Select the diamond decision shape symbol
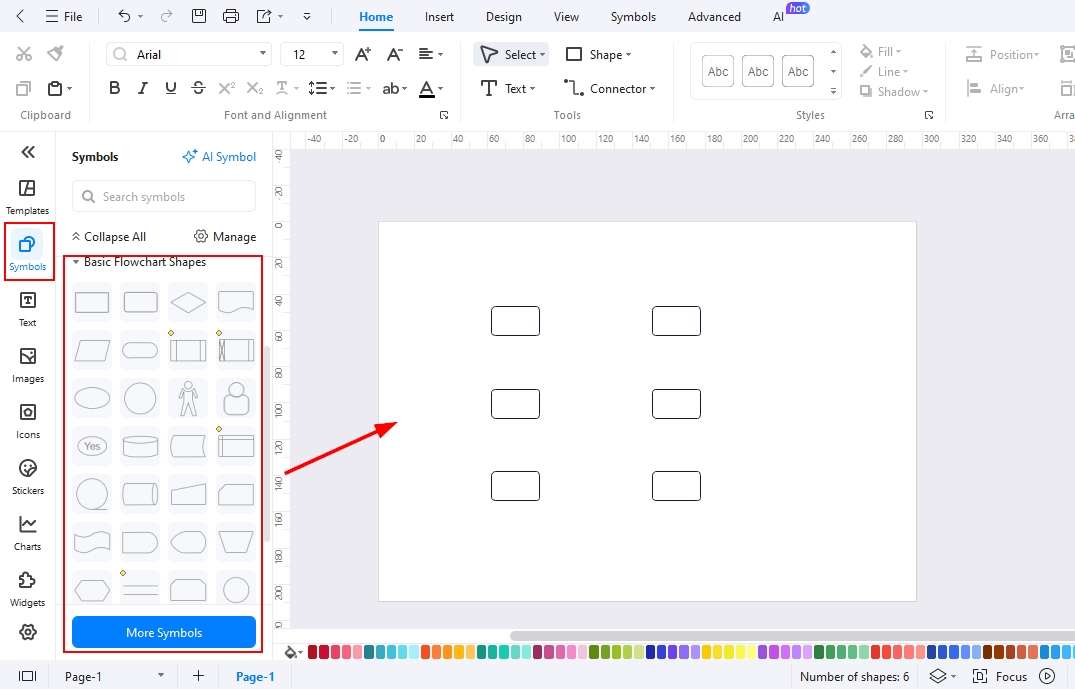Screen dimensions: 1075x689 coord(188,301)
